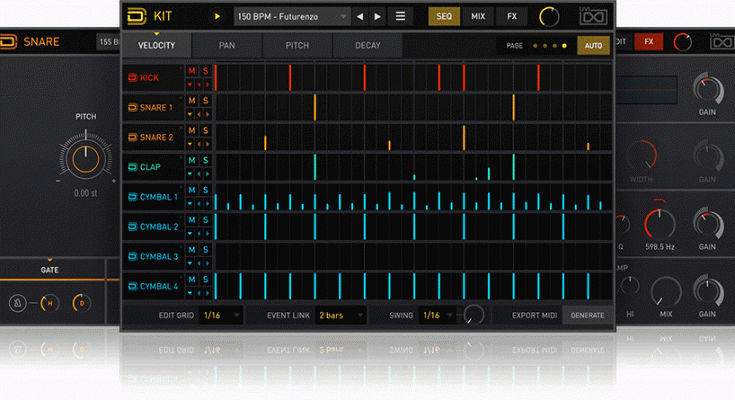Click the Clap track drum icon
The width and height of the screenshot is (735, 400).
132,167
